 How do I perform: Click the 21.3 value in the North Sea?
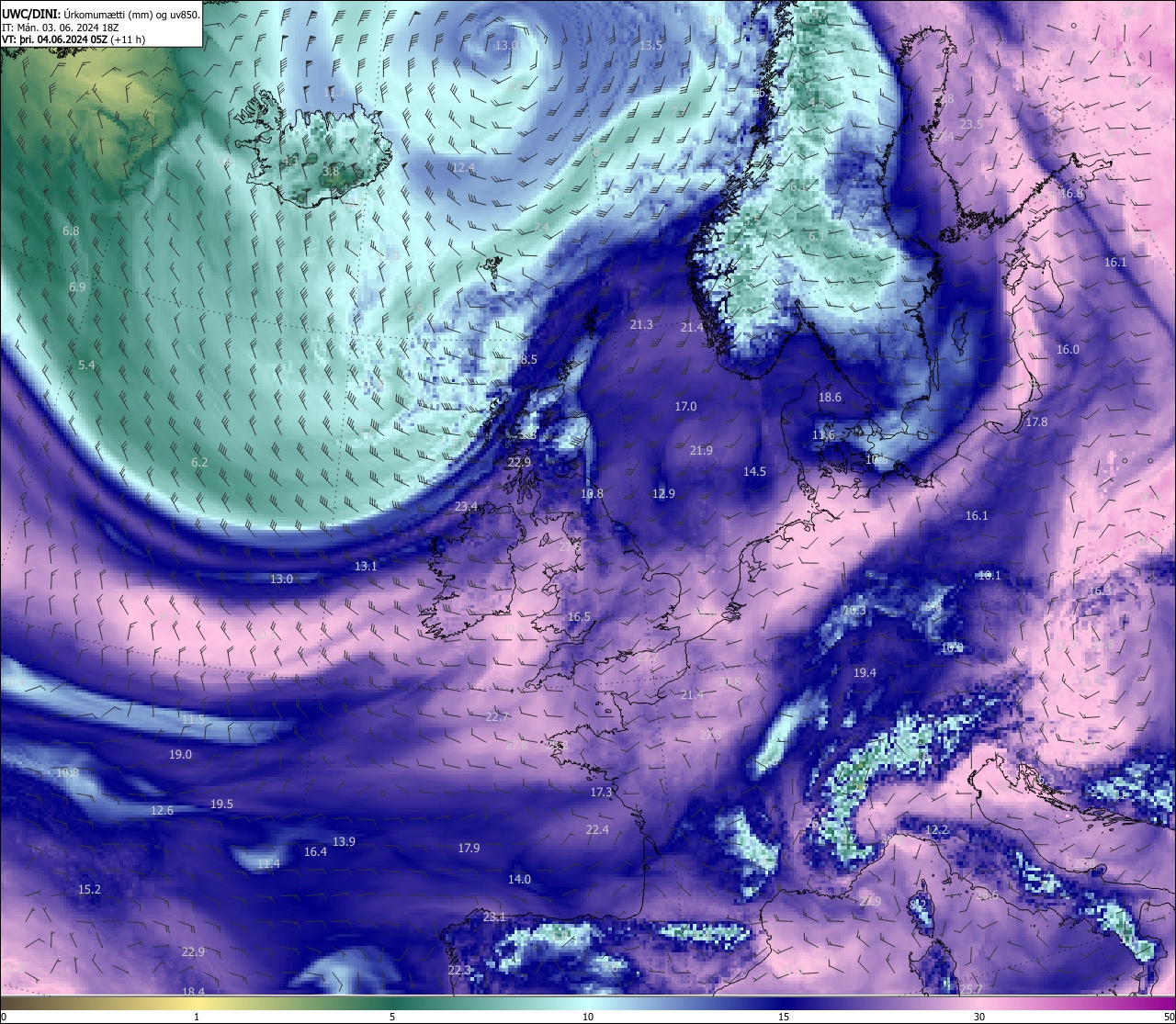click(641, 325)
